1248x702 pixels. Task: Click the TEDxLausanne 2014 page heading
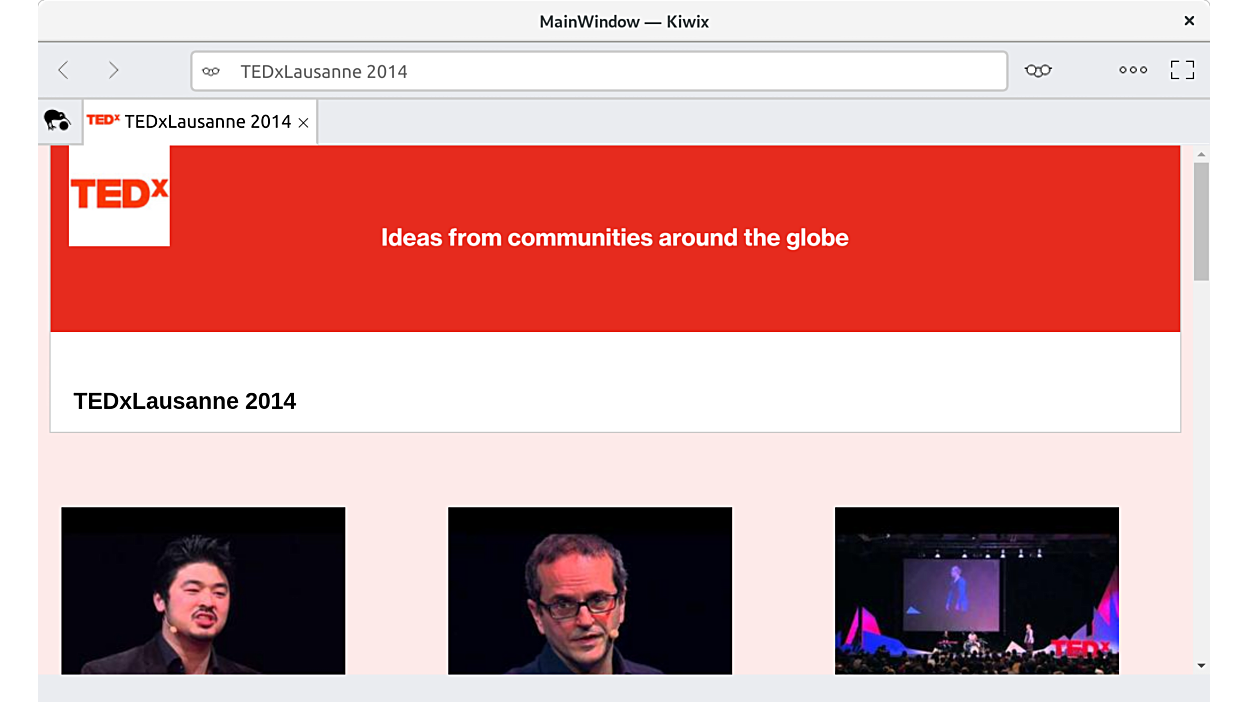pos(185,401)
